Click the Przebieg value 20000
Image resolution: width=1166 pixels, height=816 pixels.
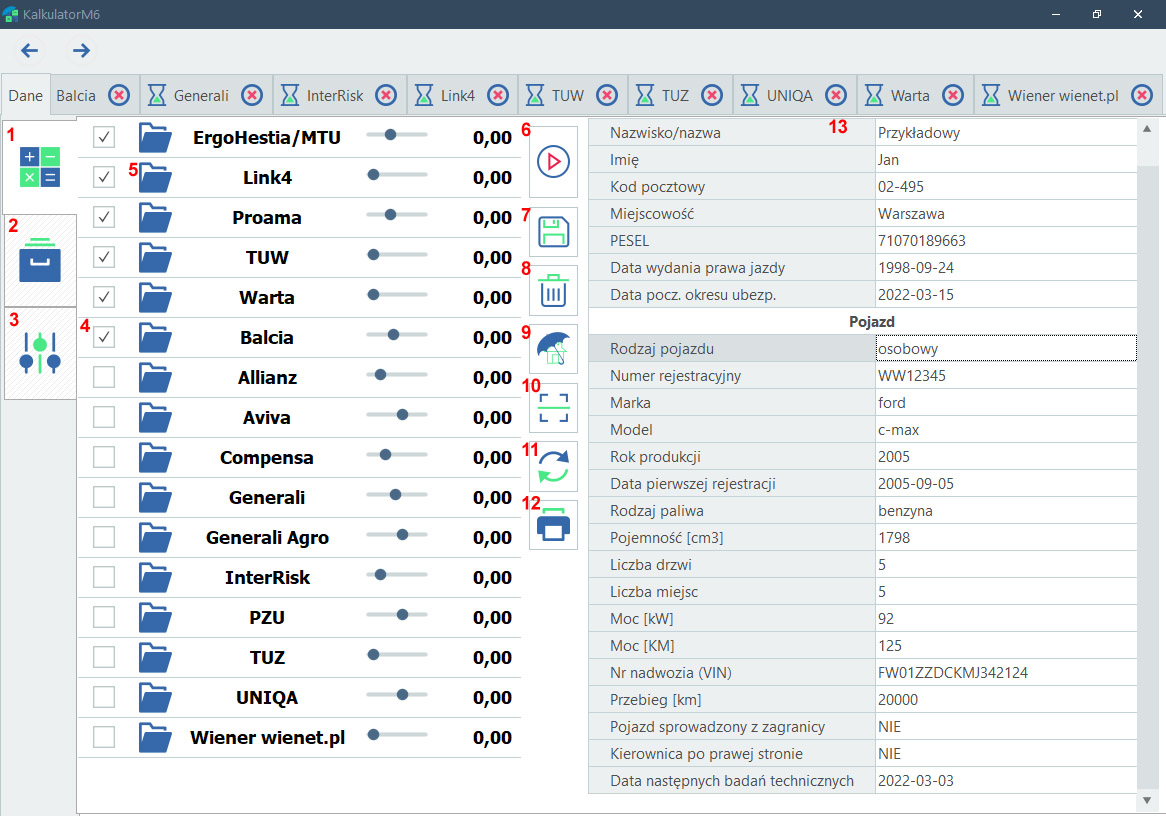pyautogui.click(x=1006, y=700)
